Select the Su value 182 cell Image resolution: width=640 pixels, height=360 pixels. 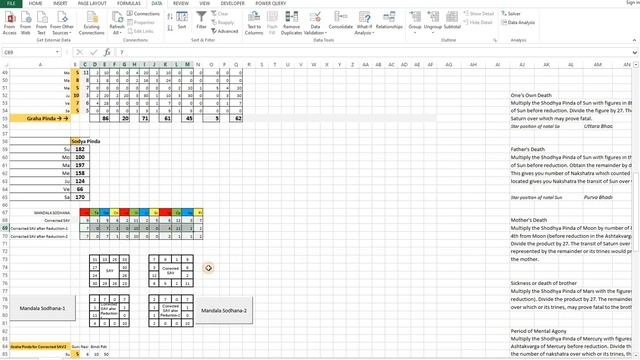pyautogui.click(x=80, y=149)
